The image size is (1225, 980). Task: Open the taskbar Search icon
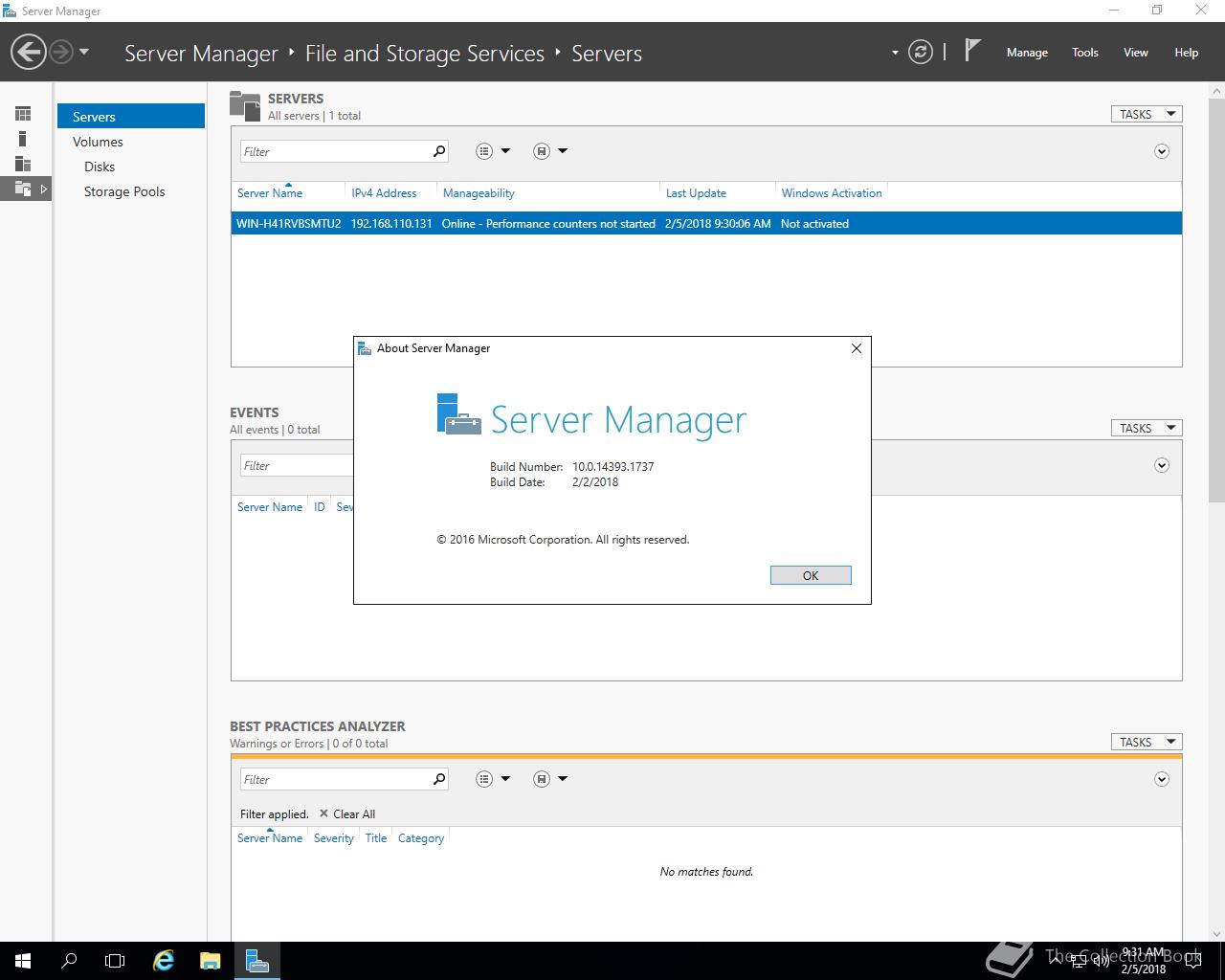click(x=69, y=961)
